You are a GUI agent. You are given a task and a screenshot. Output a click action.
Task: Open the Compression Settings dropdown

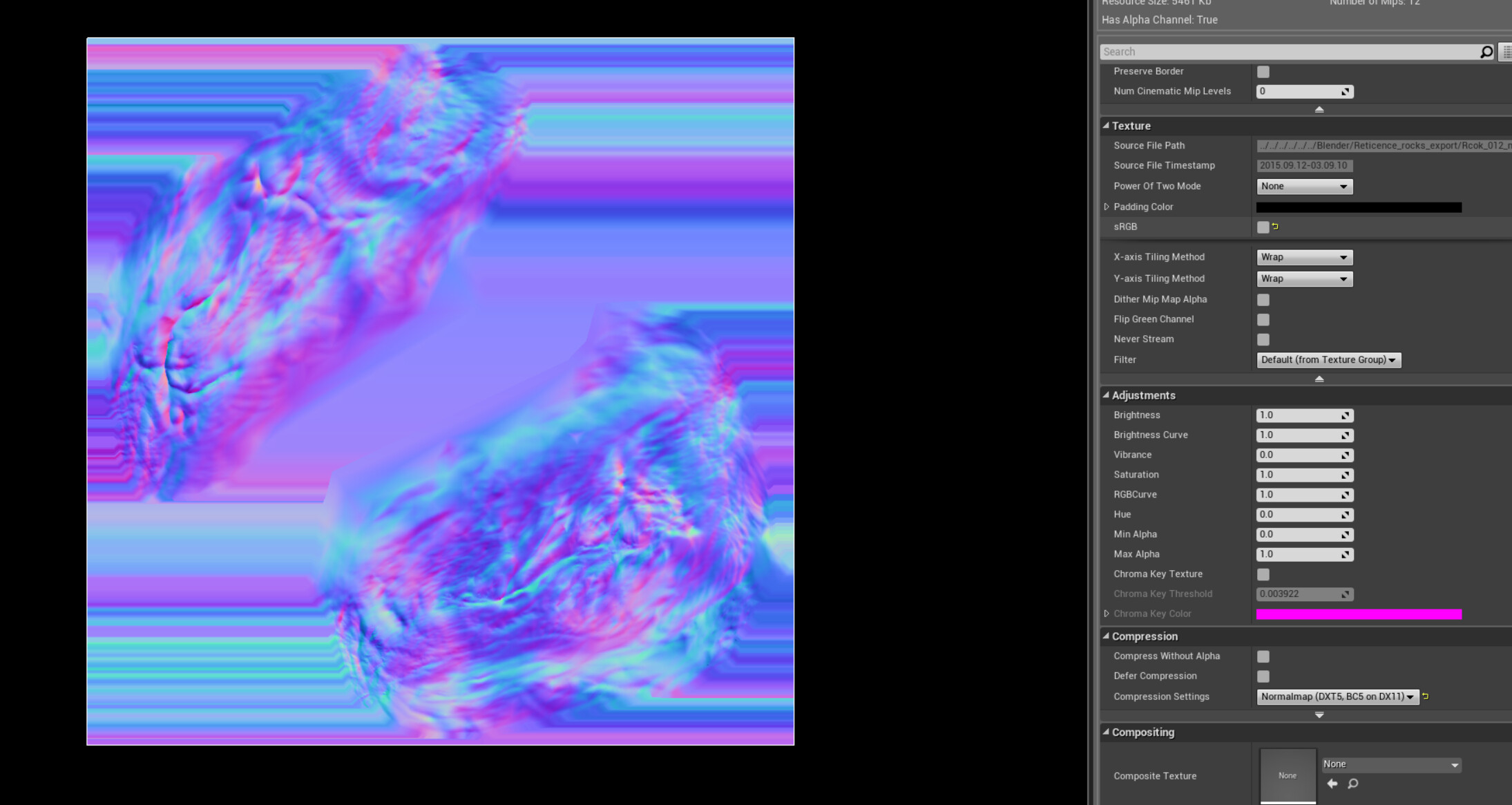(1337, 697)
